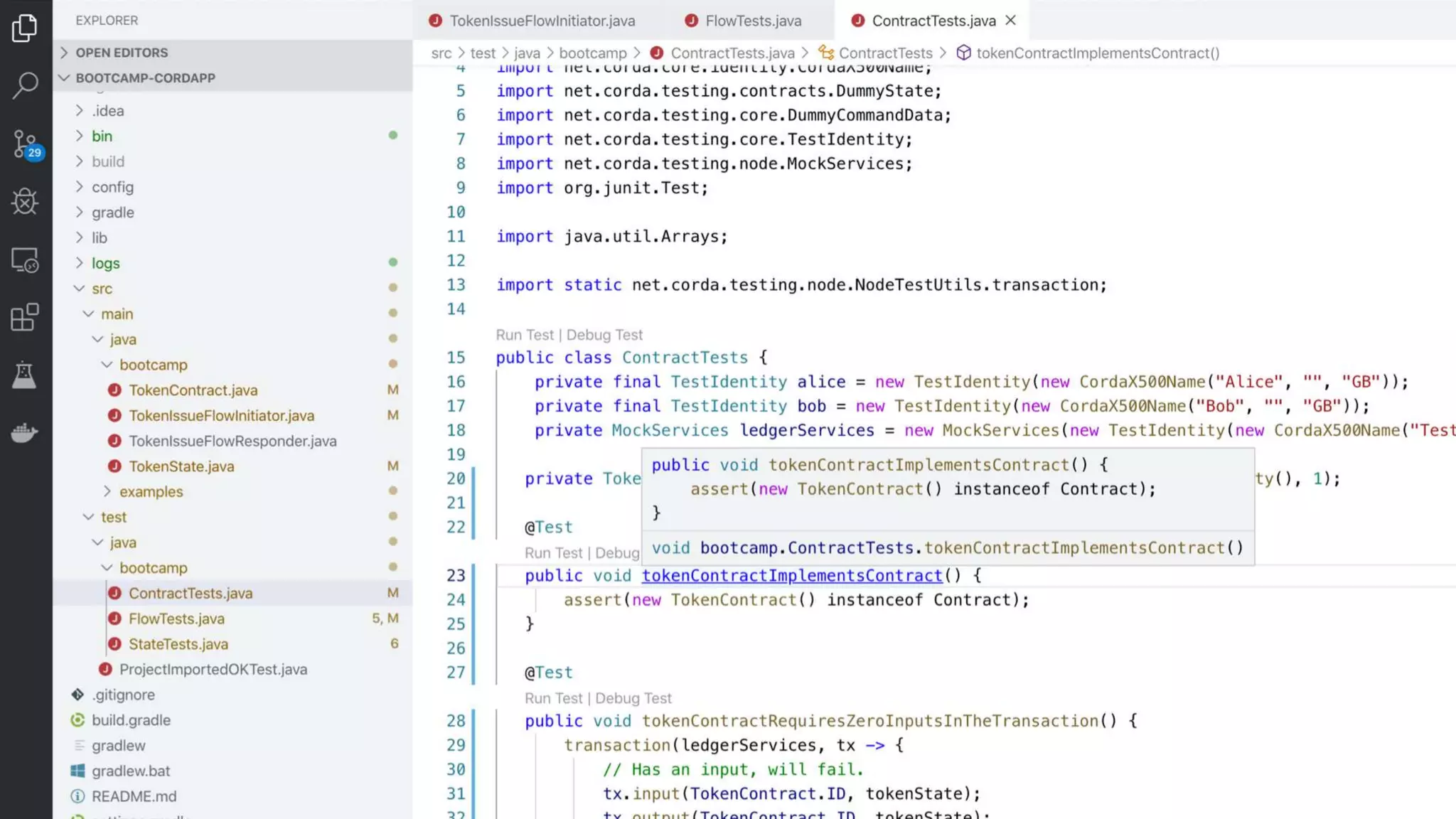Expand the gradle folder
This screenshot has width=1456, height=819.
point(112,213)
